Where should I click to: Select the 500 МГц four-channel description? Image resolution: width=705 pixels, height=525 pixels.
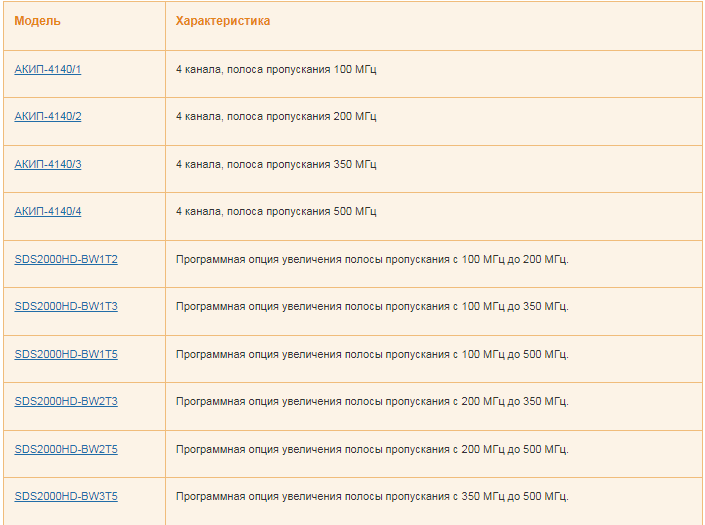pos(276,212)
